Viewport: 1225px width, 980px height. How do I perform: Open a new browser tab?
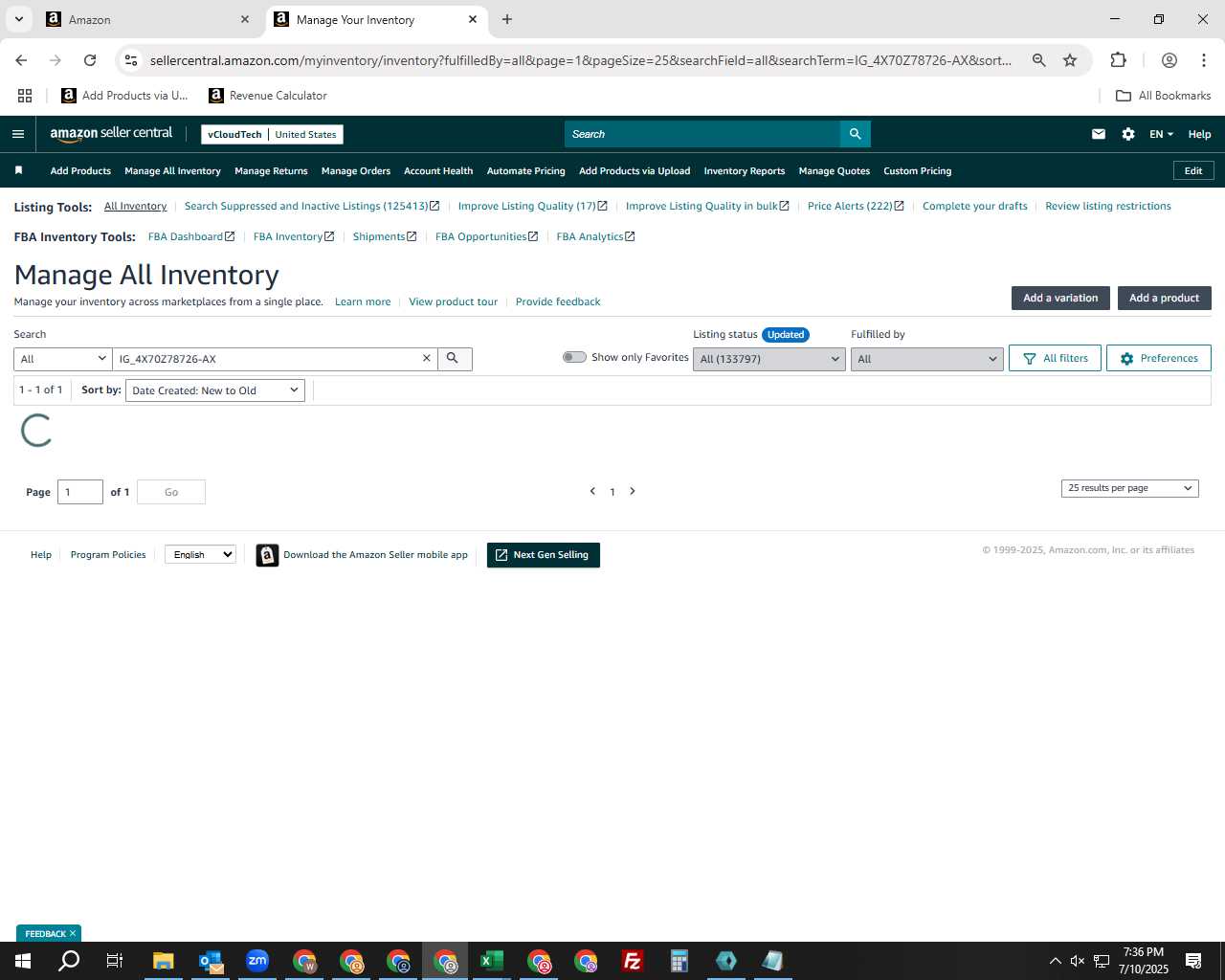507,19
